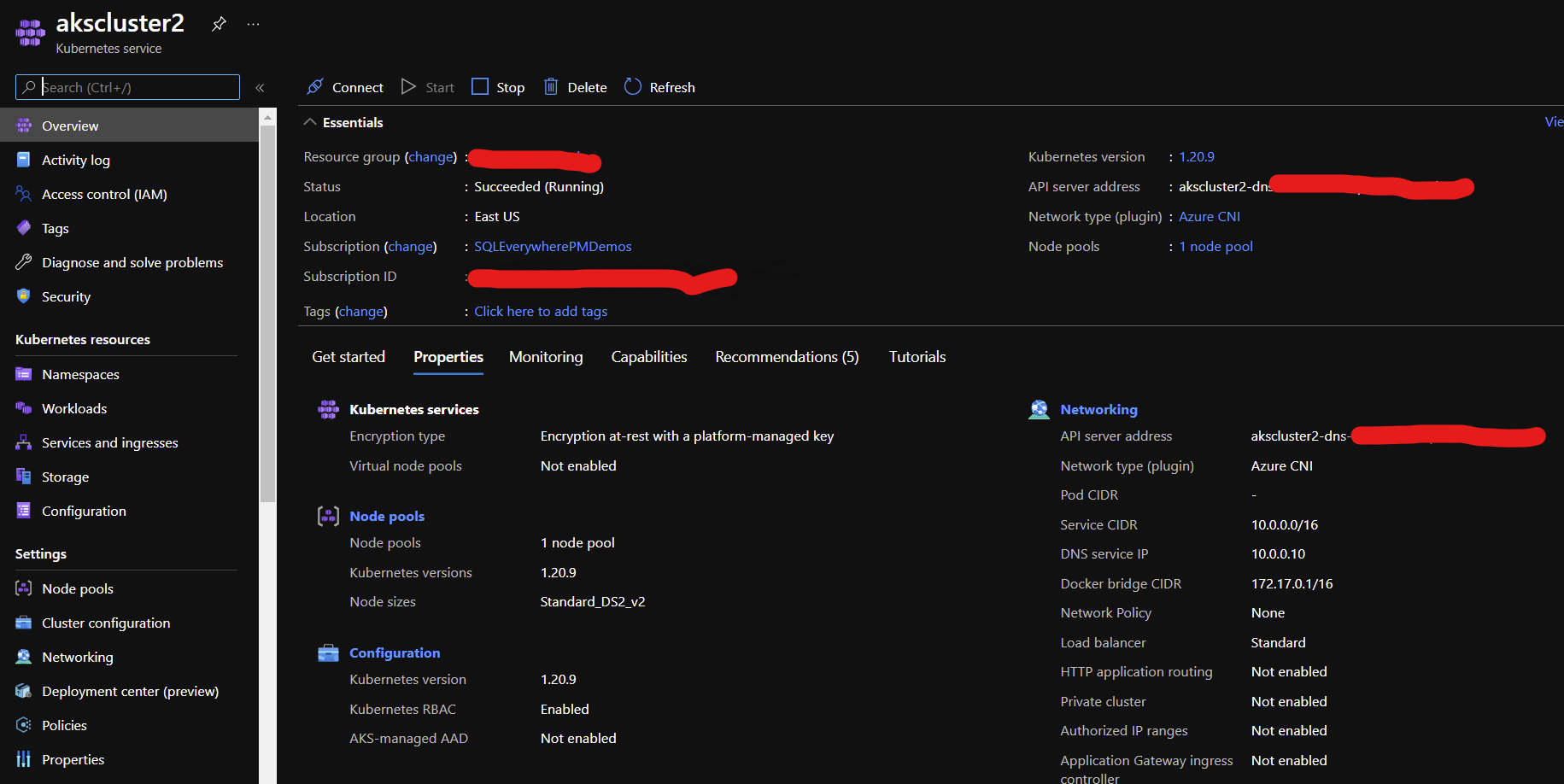Select the Activity log sidebar icon
The height and width of the screenshot is (784, 1564).
point(23,160)
